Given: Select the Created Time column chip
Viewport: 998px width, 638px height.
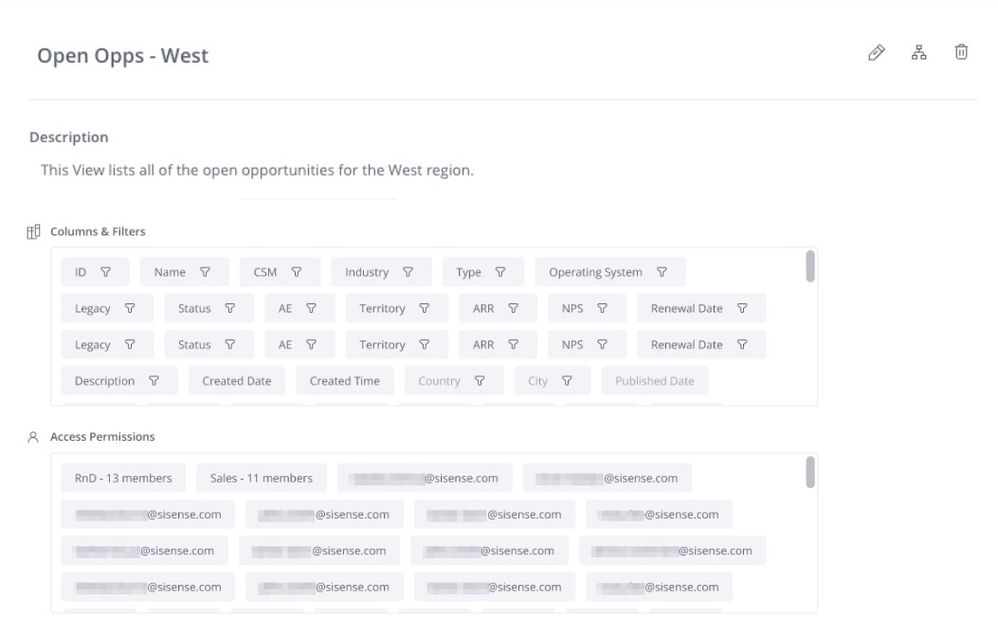Looking at the screenshot, I should click(x=344, y=381).
